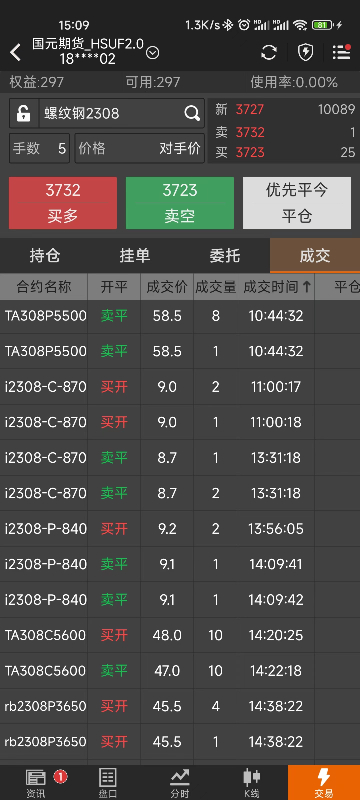
Task: Click the 开平 column header
Action: point(114,287)
